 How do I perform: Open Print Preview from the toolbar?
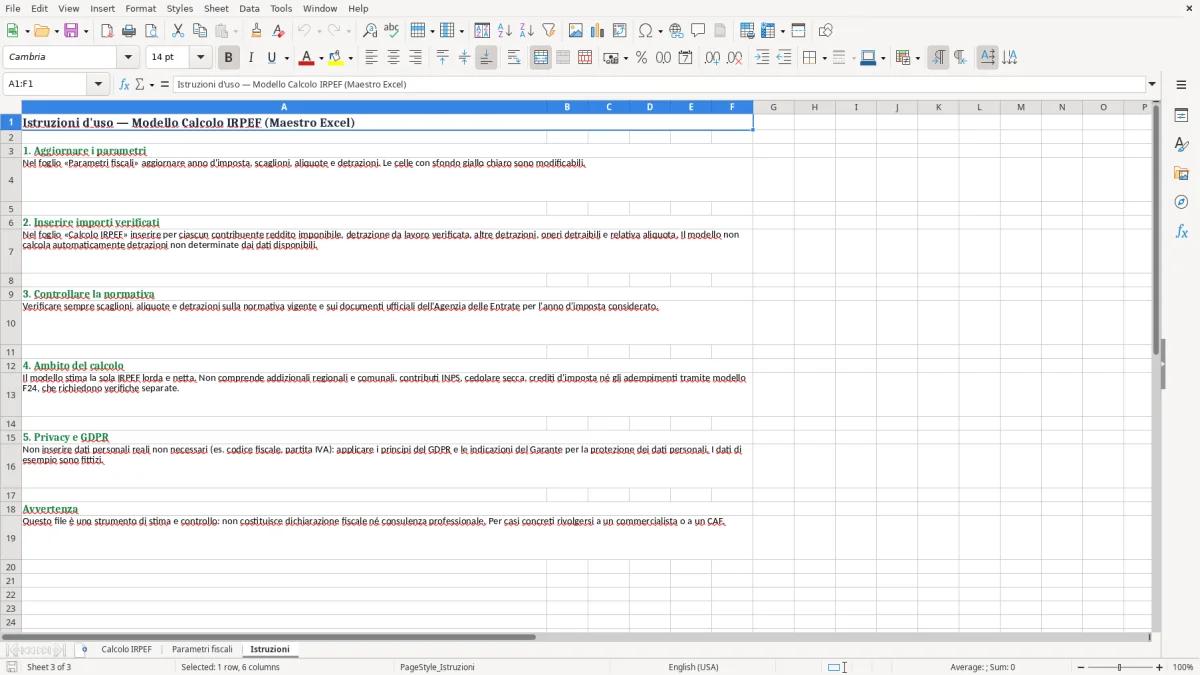point(149,31)
